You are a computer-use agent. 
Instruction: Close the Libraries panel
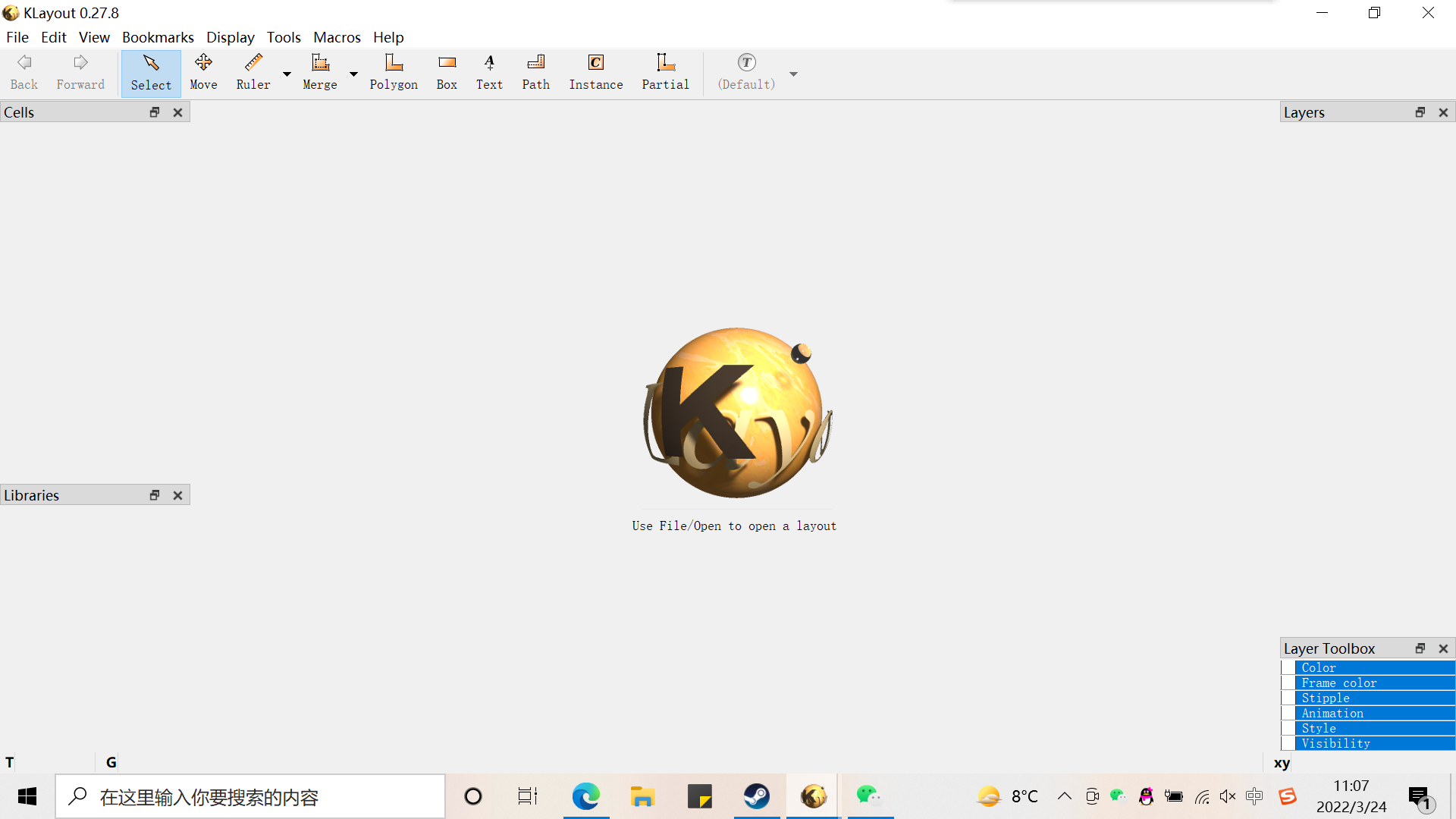click(177, 495)
